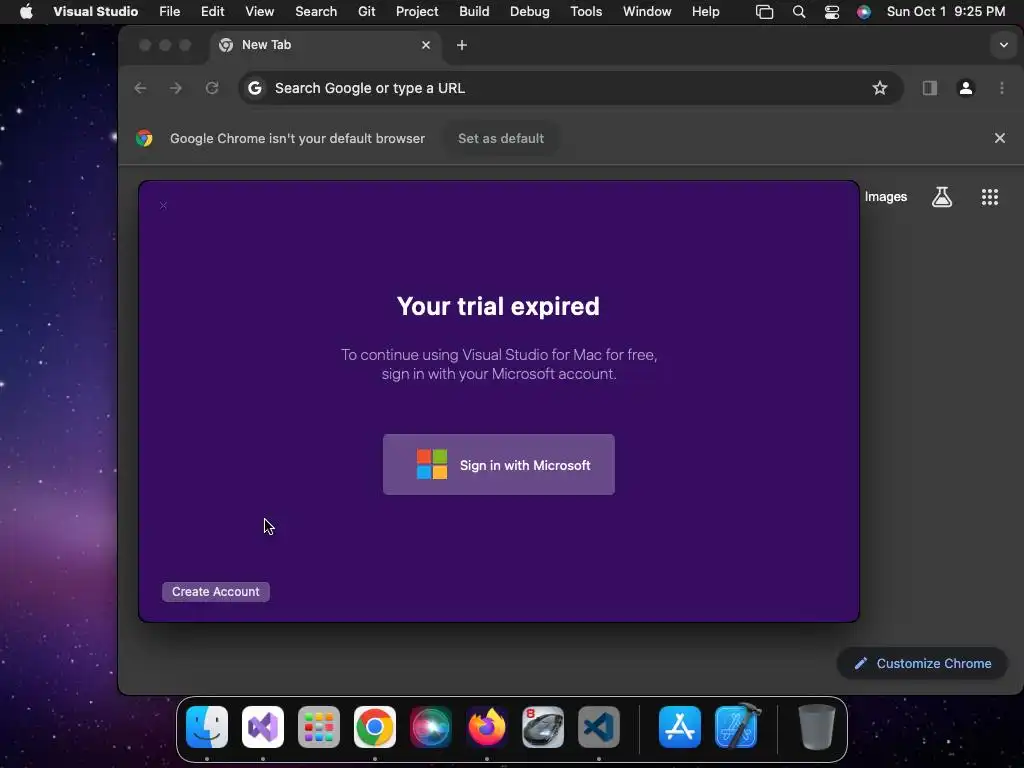Open the racing car game in dock

[543, 727]
